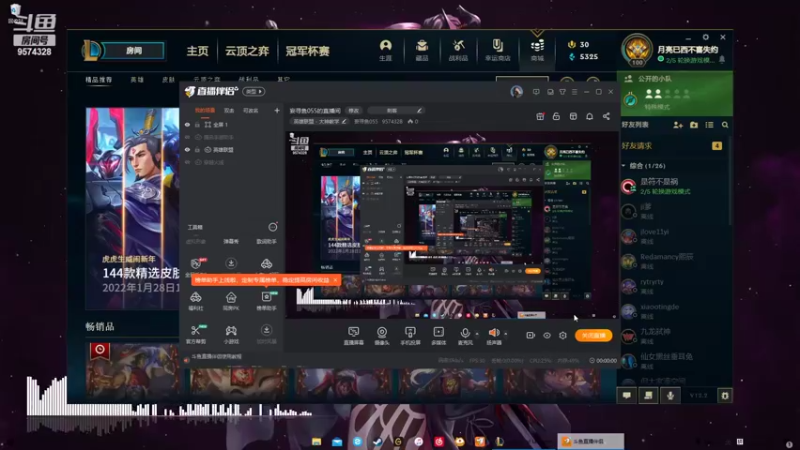Image resolution: width=800 pixels, height=450 pixels.
Task: Click the 修改 button beside room title
Action: (354, 110)
